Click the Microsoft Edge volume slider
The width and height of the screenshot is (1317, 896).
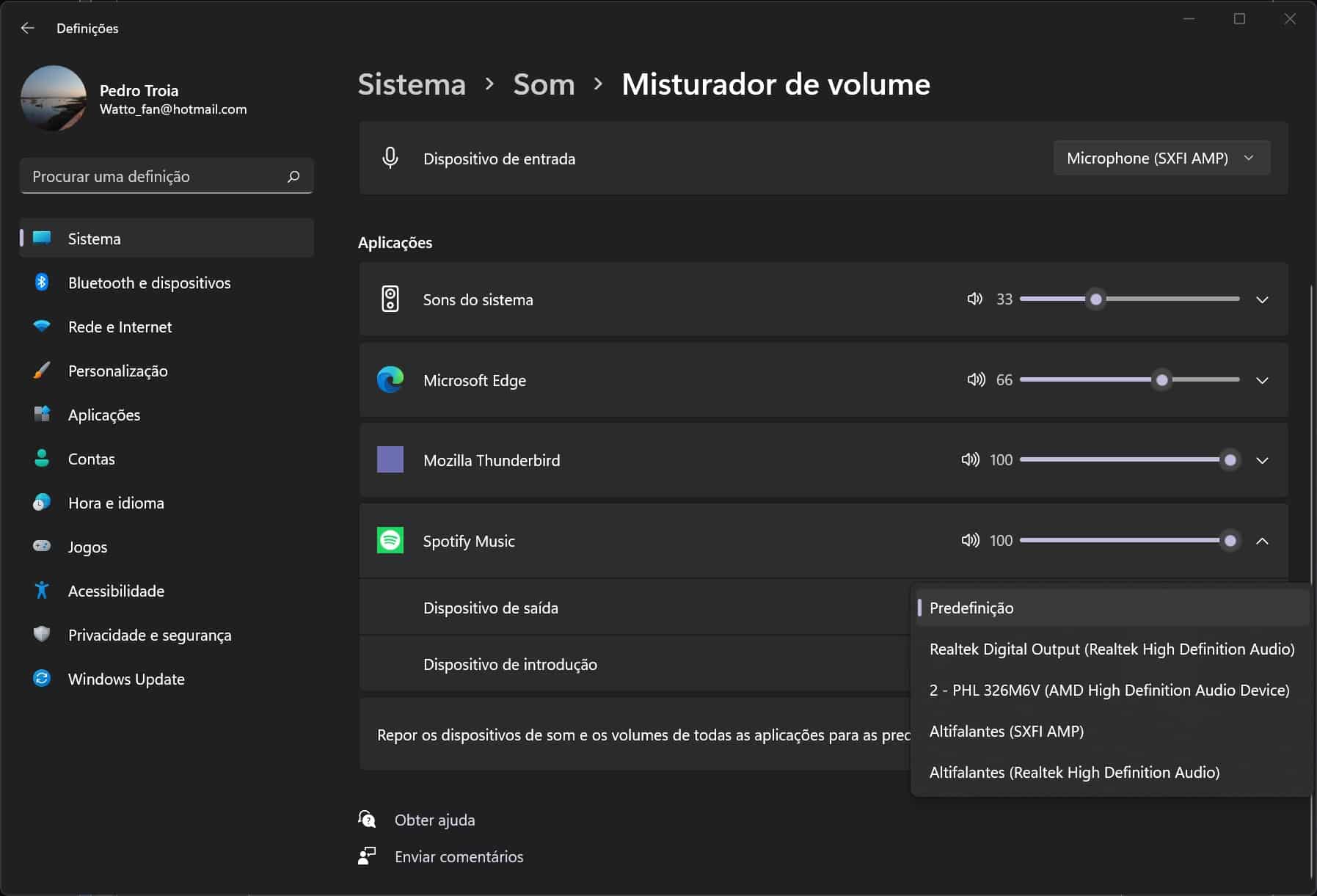tap(1128, 380)
